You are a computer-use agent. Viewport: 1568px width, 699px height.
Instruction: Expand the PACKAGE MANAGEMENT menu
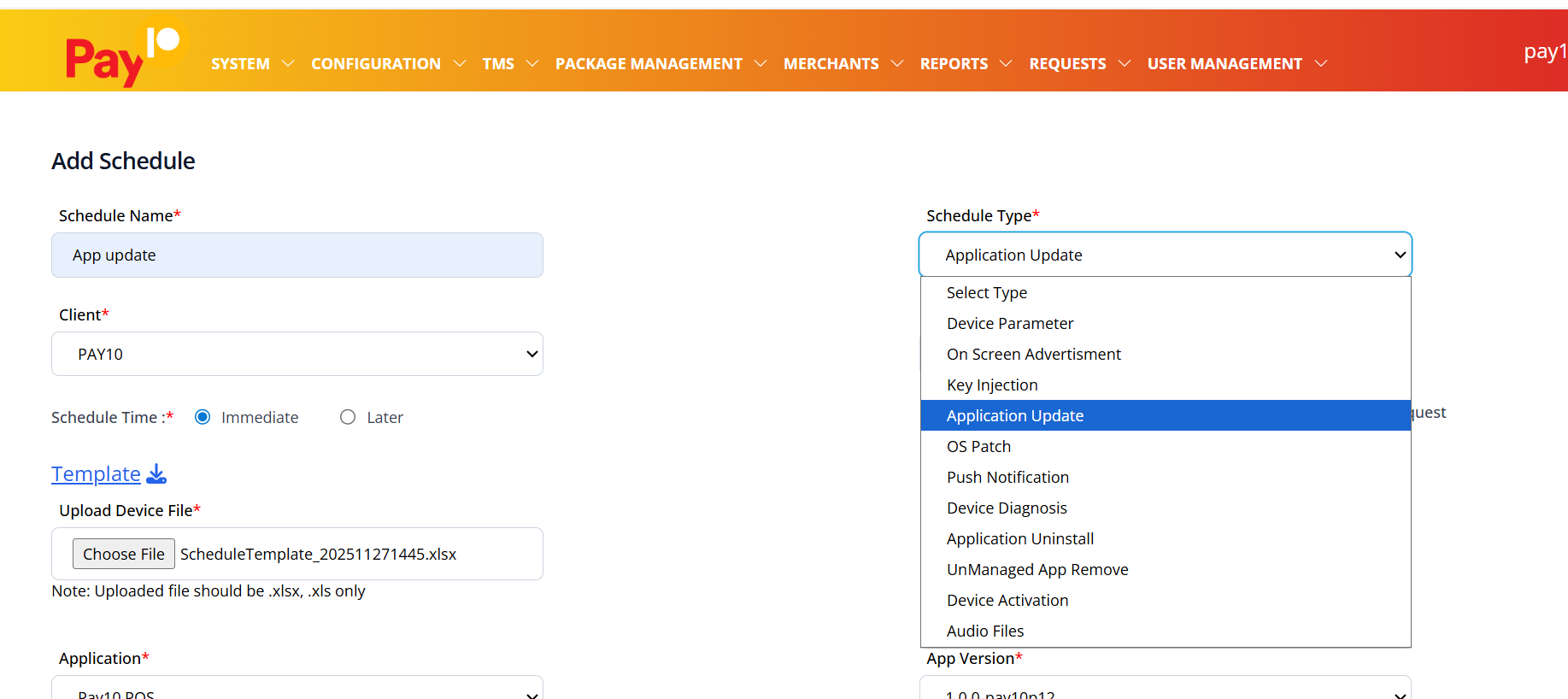point(660,64)
